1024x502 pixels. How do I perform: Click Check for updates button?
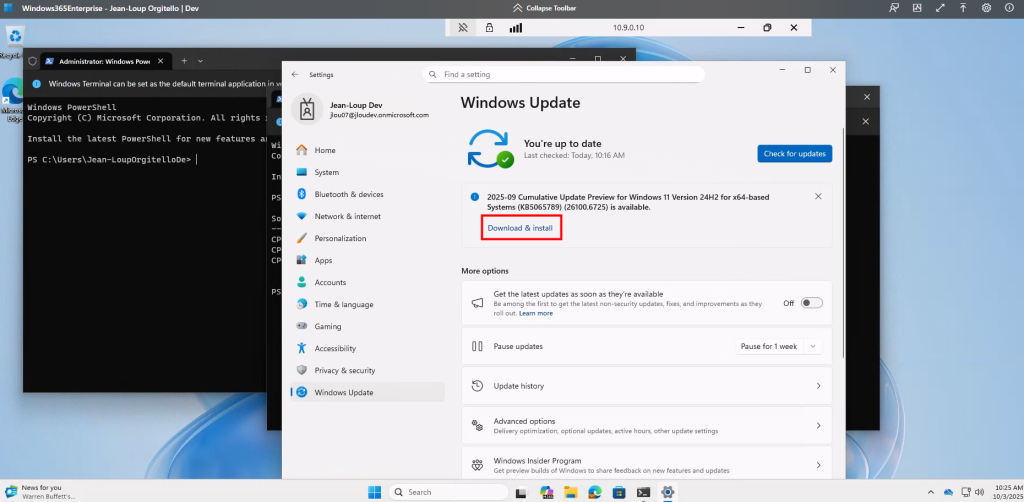(794, 153)
